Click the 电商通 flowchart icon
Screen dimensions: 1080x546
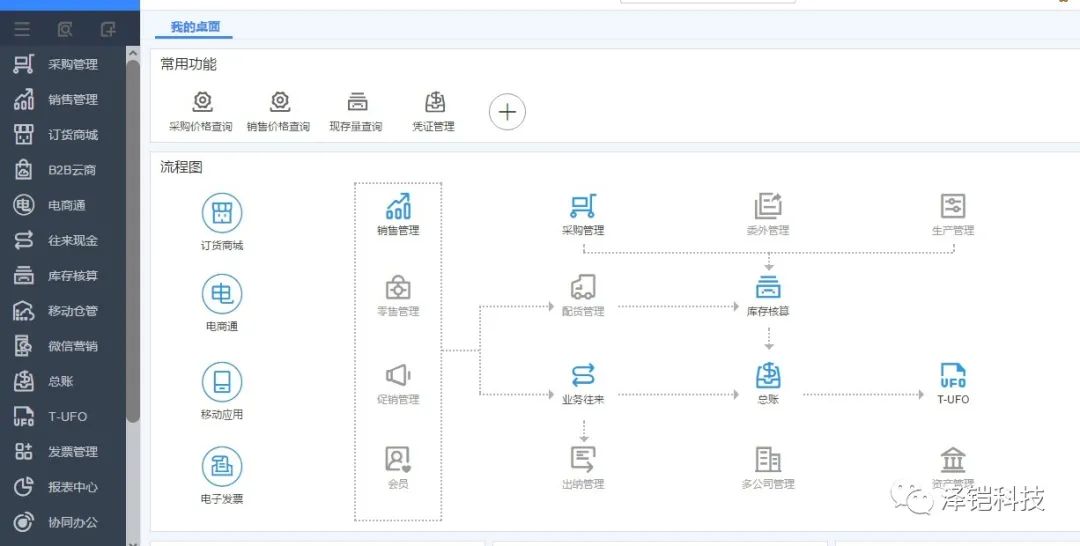click(222, 294)
